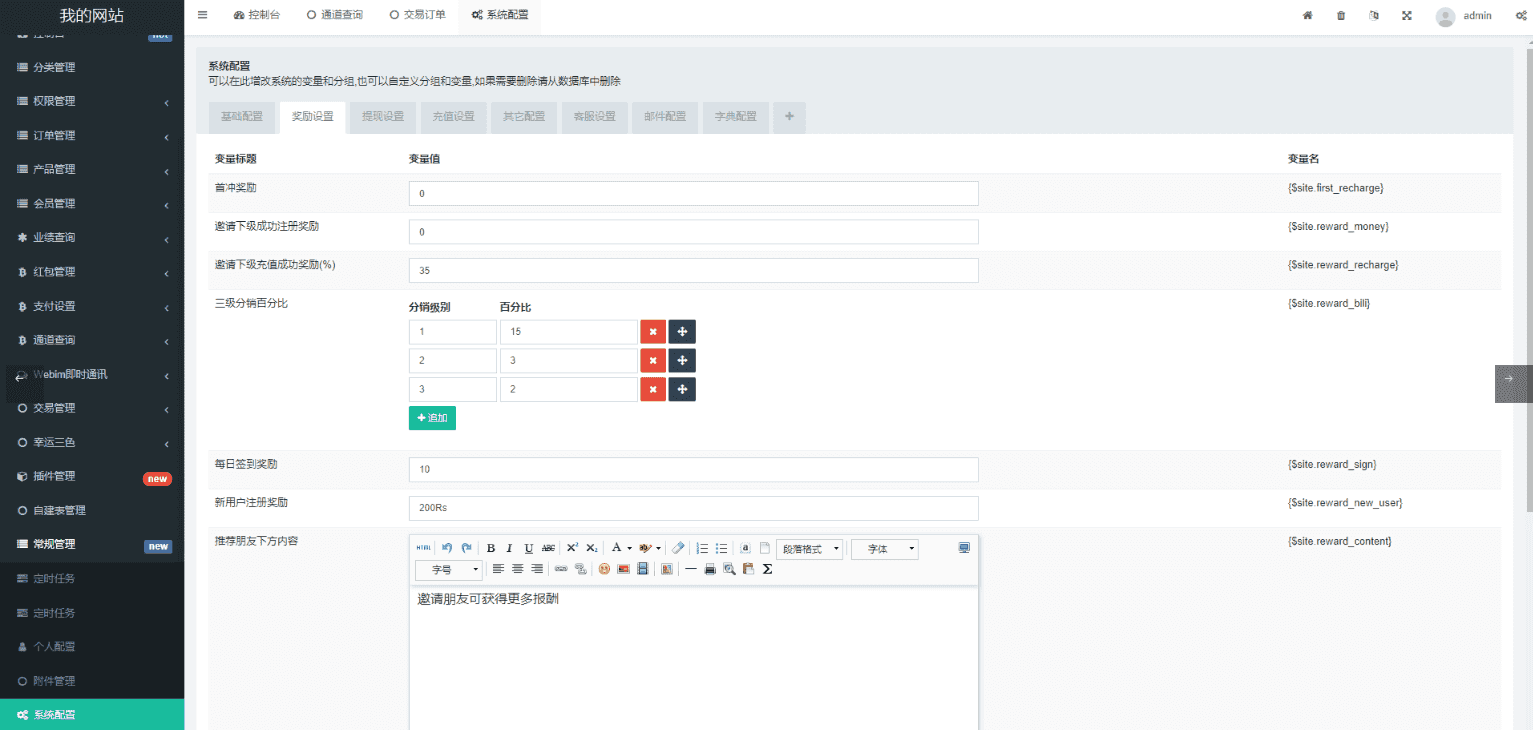Insert emoticon using the smiley icon

[604, 569]
